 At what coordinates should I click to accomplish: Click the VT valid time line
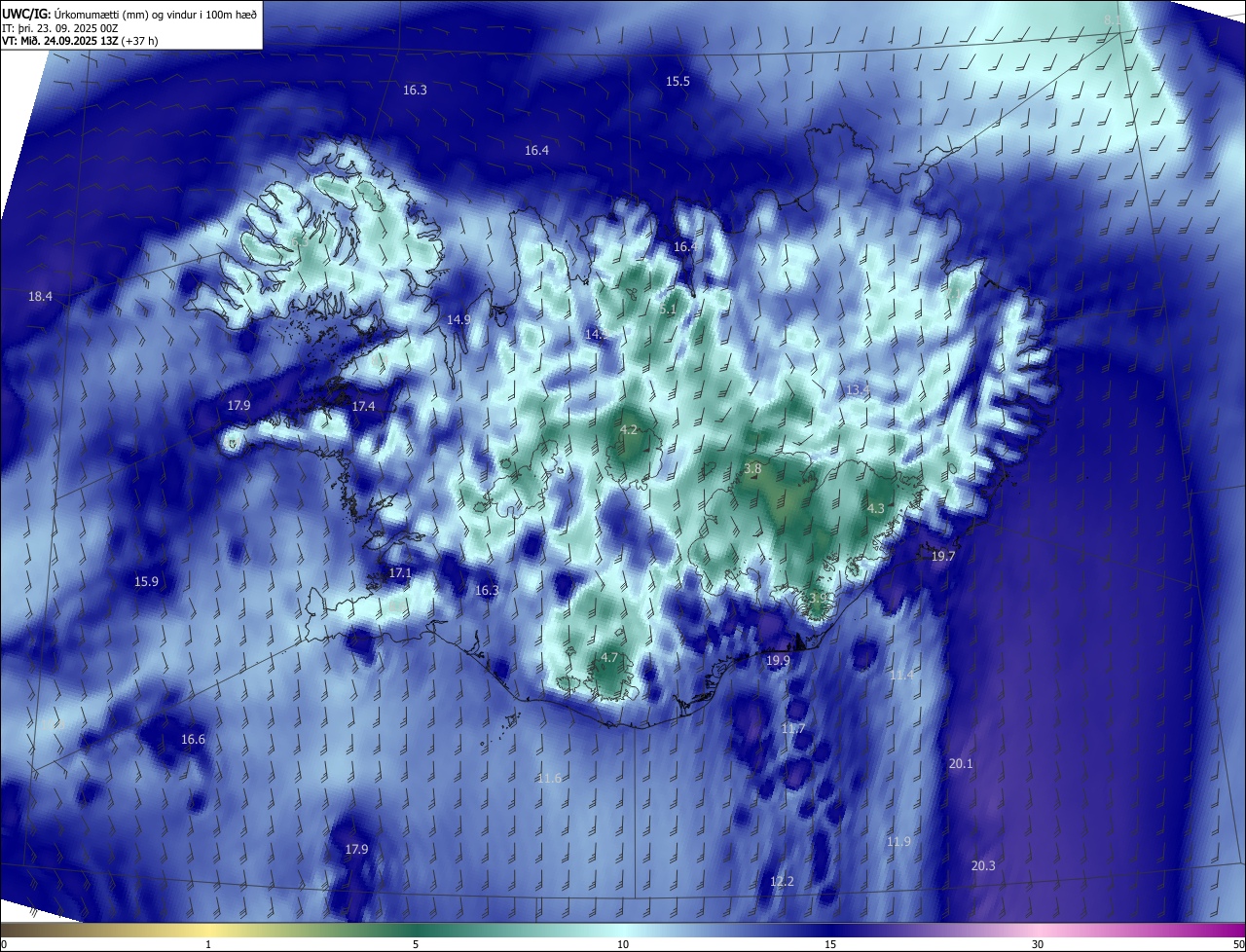81,41
